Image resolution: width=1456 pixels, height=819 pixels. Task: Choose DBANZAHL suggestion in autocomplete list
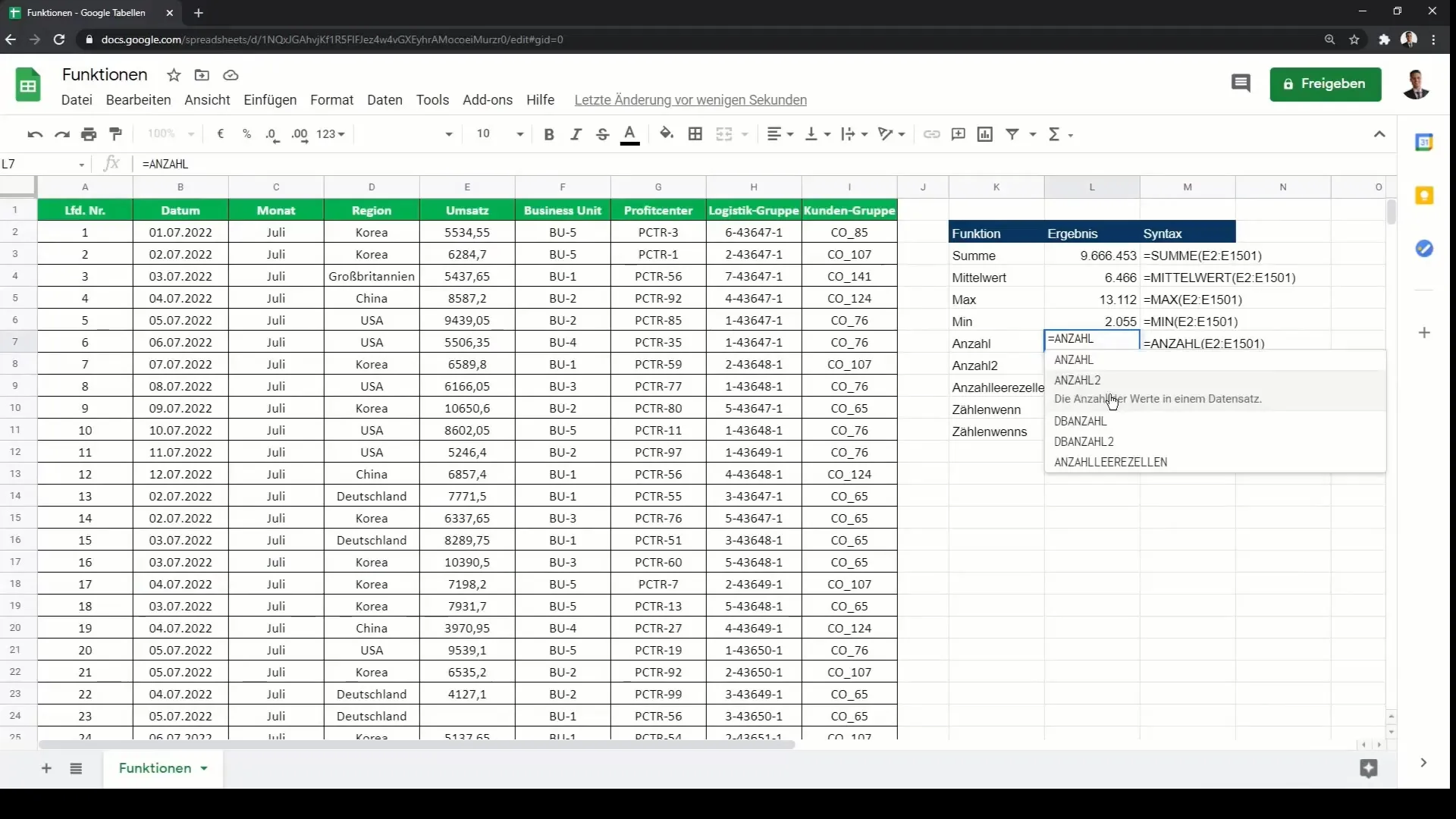(x=1215, y=422)
